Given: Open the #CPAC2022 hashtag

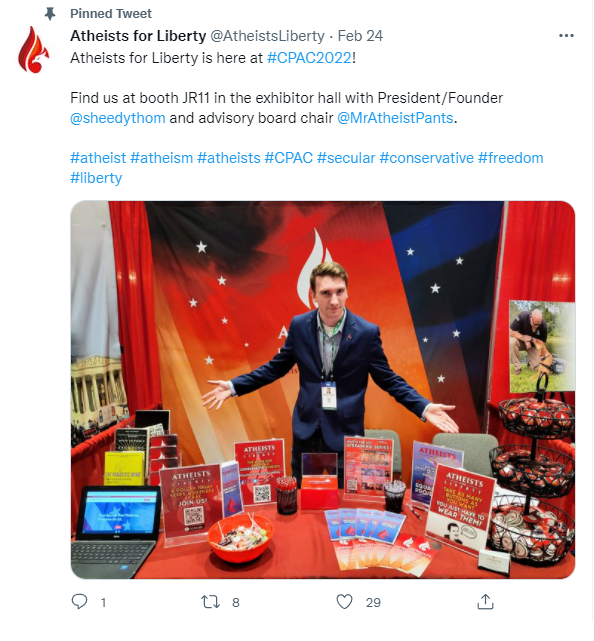Looking at the screenshot, I should [309, 58].
